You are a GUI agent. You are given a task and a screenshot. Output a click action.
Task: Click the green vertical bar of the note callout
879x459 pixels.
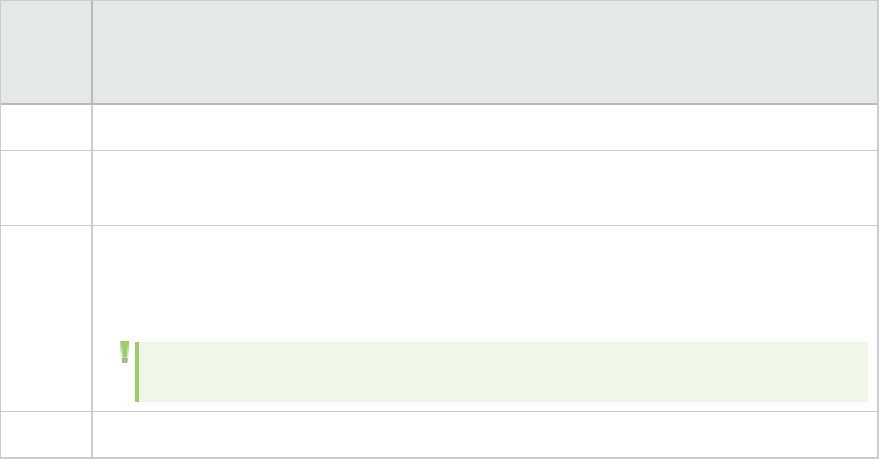click(x=136, y=371)
